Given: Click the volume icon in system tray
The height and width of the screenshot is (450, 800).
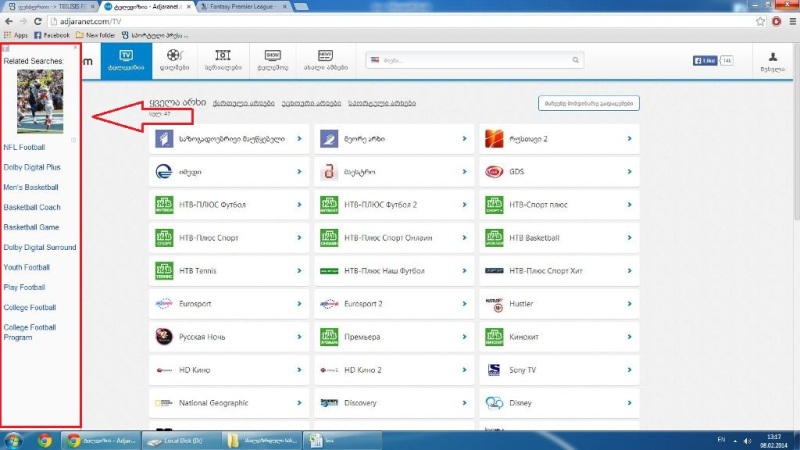Looking at the screenshot, I should (747, 440).
